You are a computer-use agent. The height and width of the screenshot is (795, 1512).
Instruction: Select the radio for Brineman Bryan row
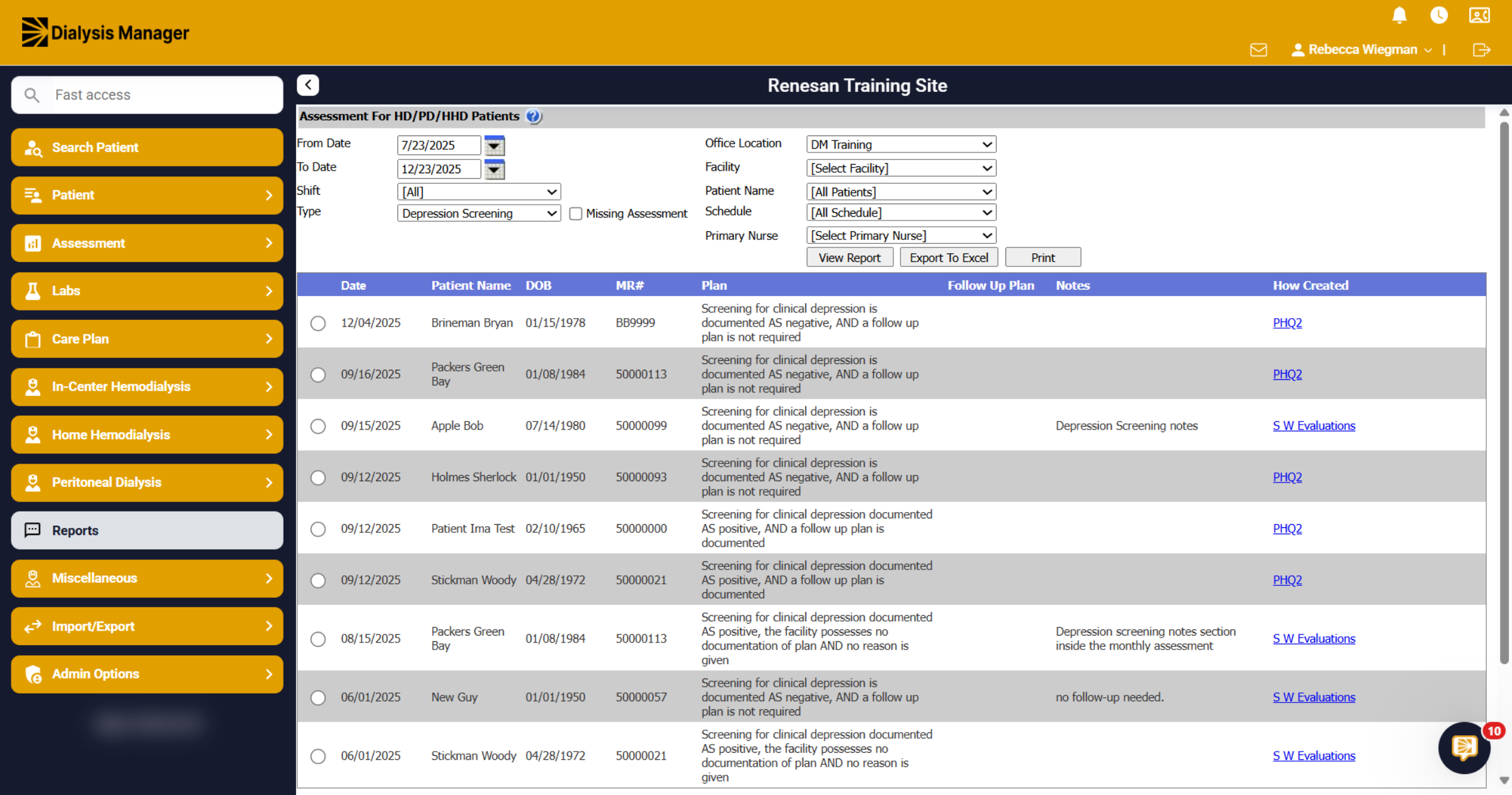318,323
